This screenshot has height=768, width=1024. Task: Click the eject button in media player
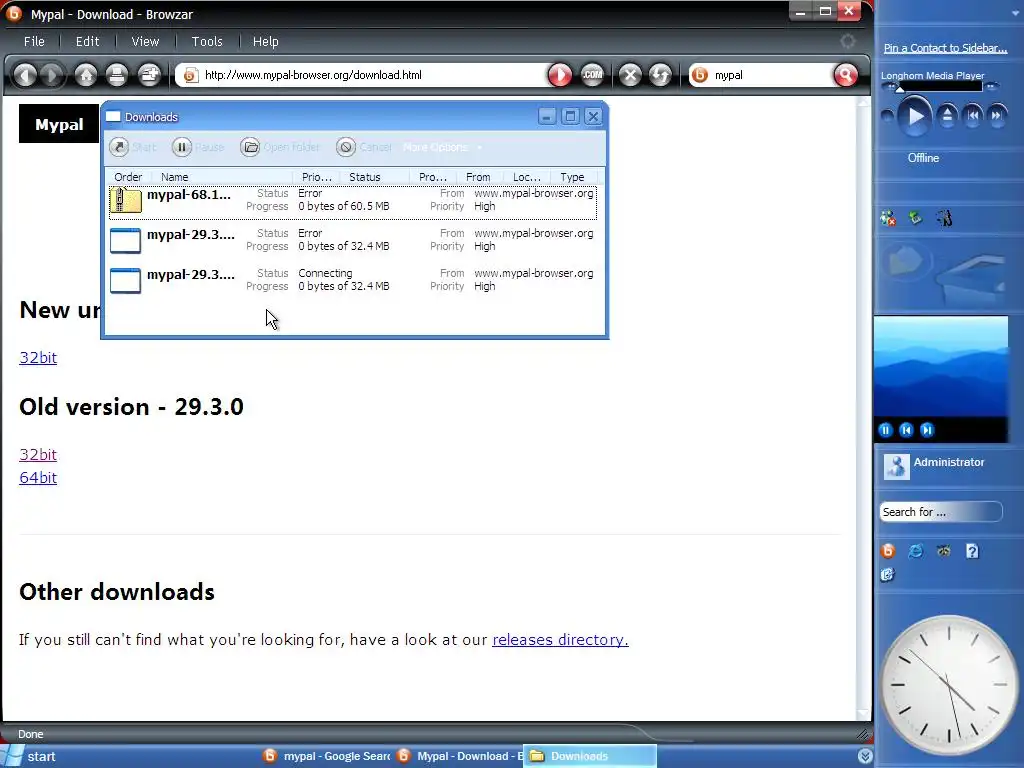click(947, 116)
